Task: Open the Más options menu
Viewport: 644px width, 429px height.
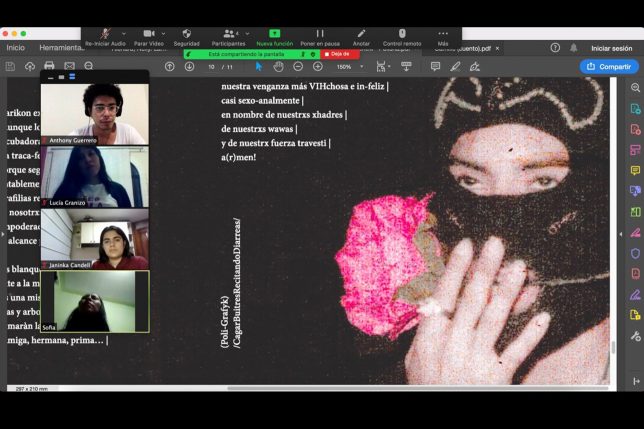Action: coord(443,33)
